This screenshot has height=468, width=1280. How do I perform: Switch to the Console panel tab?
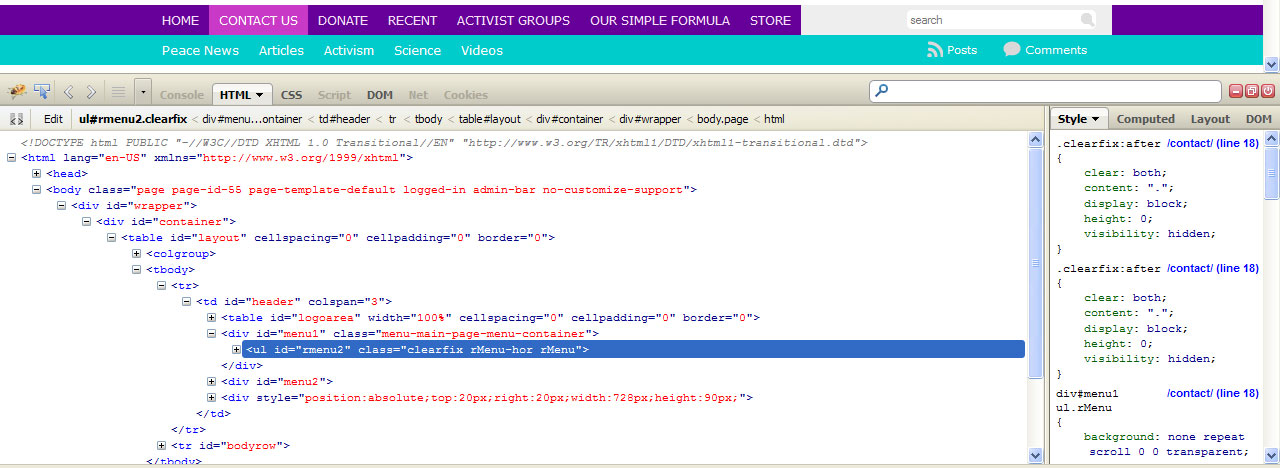click(x=182, y=95)
